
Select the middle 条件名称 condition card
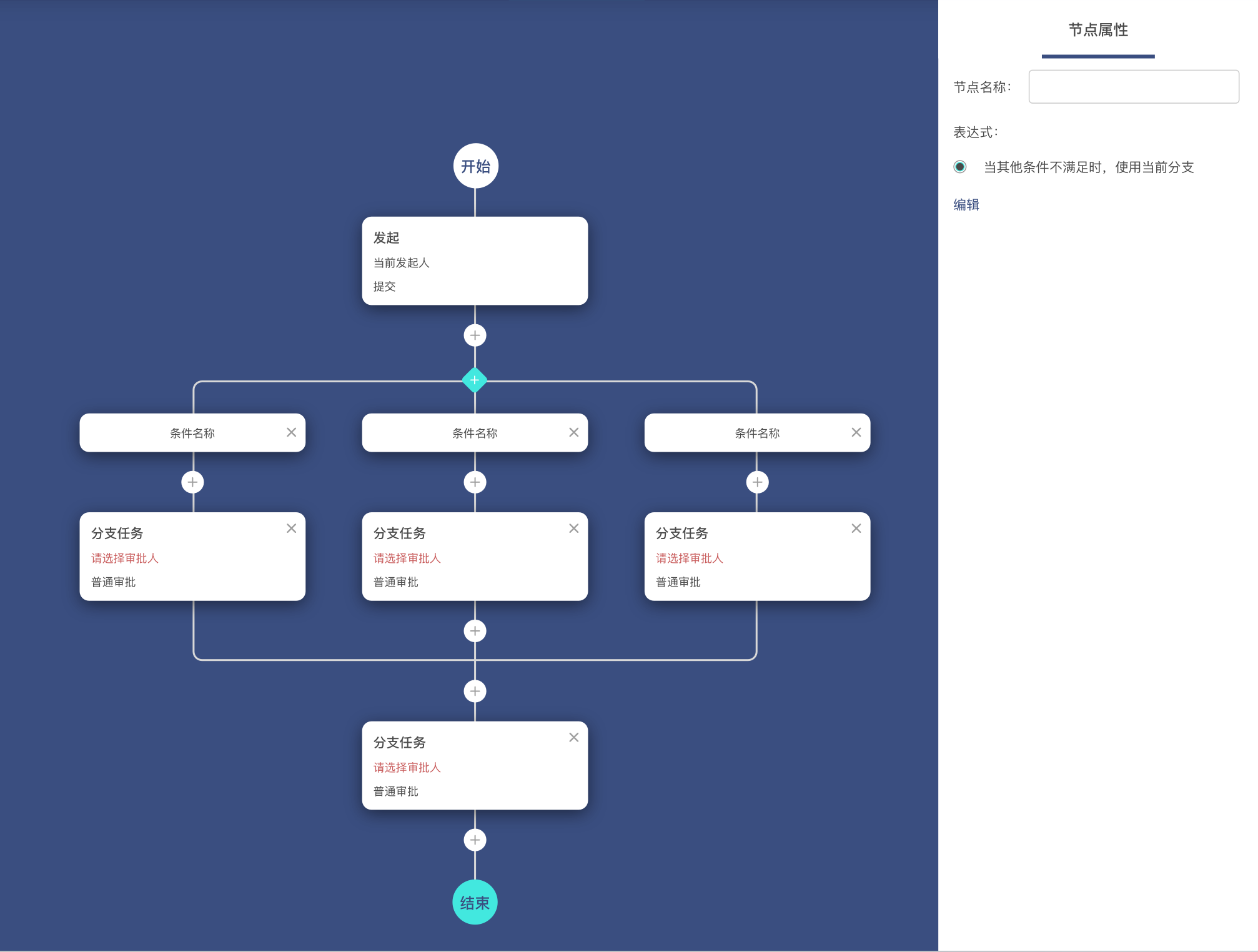(x=475, y=433)
